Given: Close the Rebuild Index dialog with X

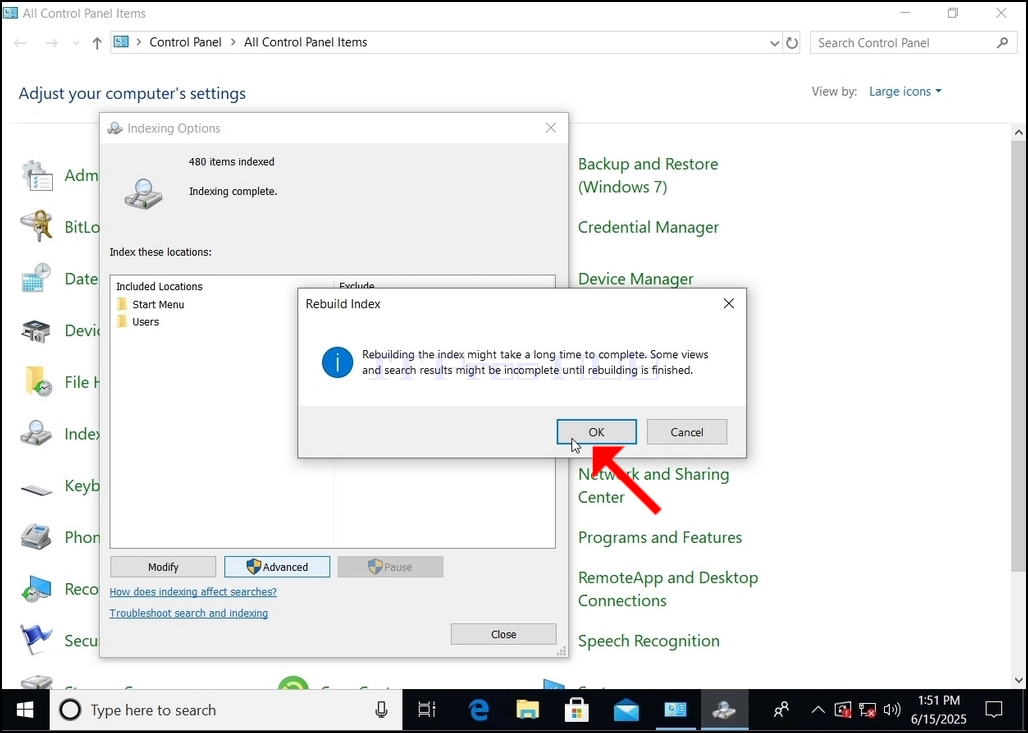Looking at the screenshot, I should (x=728, y=304).
